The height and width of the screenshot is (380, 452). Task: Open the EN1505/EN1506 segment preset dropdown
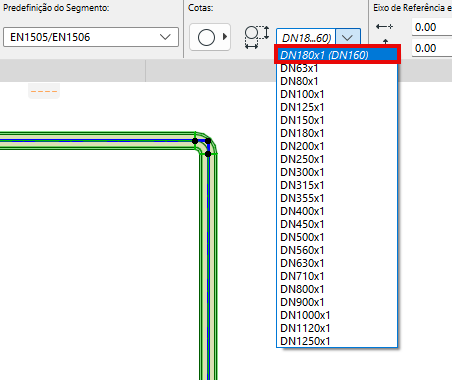(x=91, y=37)
